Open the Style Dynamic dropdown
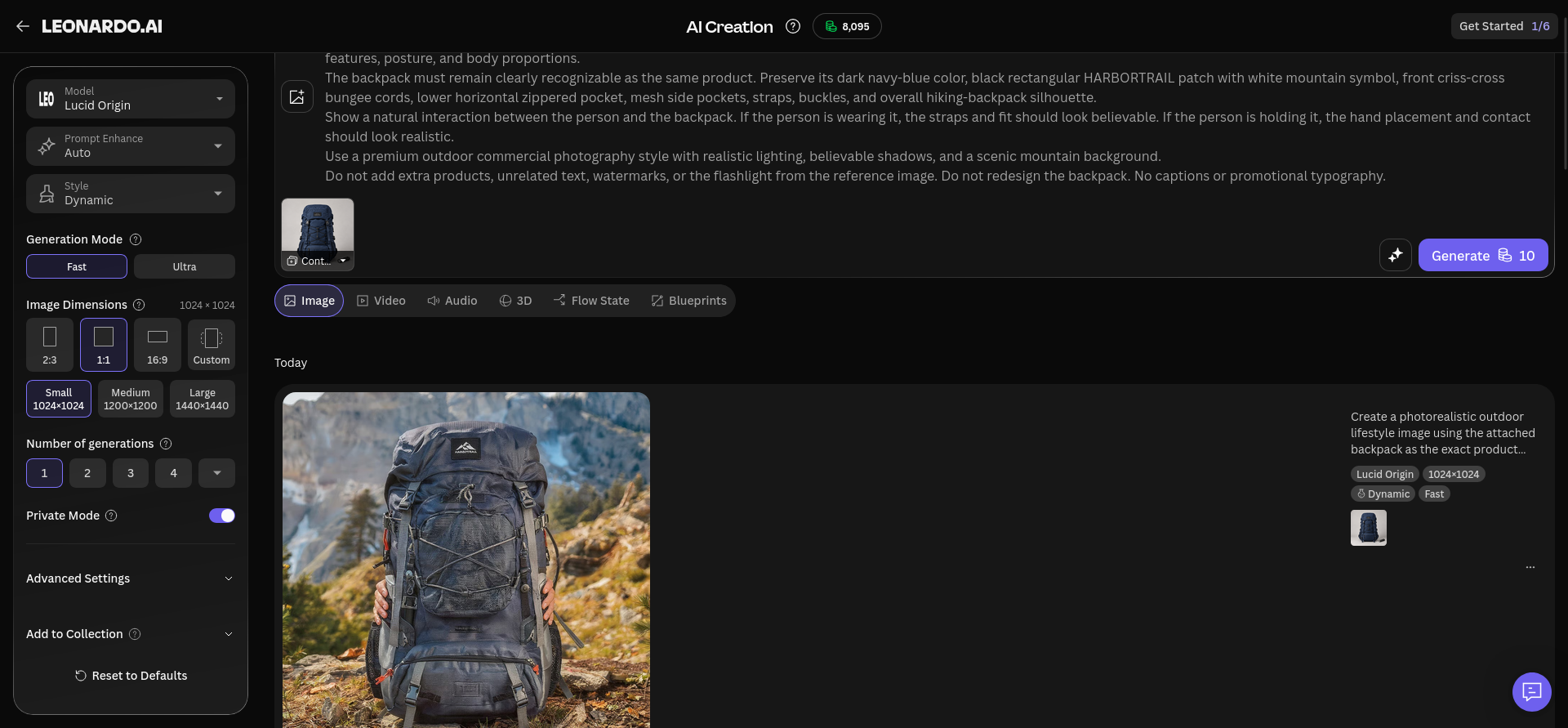Image resolution: width=1568 pixels, height=728 pixels. coord(131,194)
